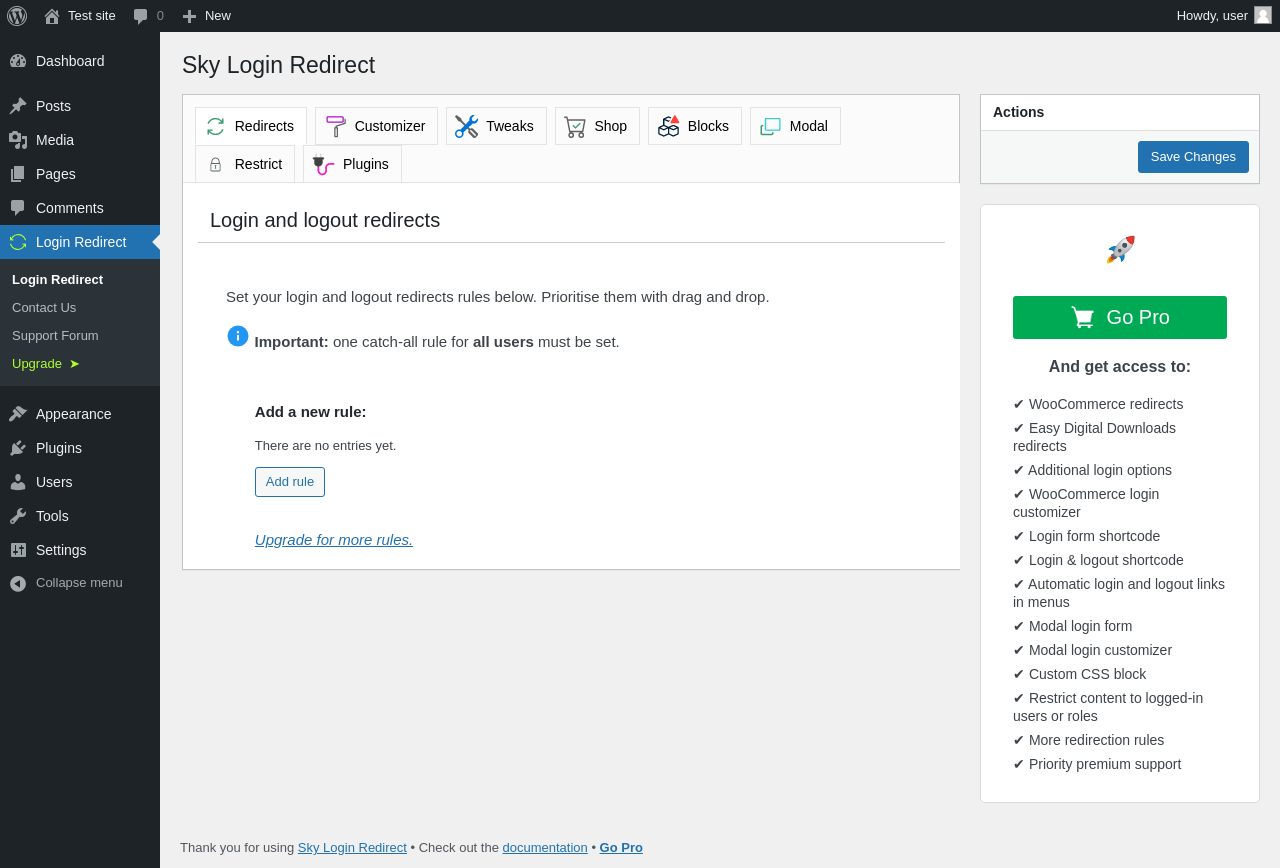Click the blue info circle icon
The width and height of the screenshot is (1280, 868).
coord(238,336)
